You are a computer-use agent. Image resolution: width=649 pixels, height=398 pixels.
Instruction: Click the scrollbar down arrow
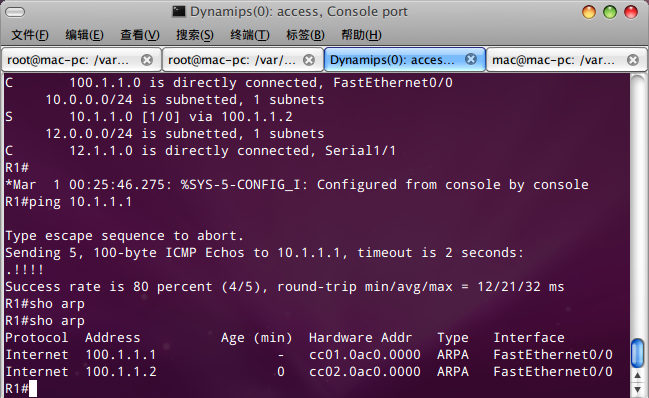637,390
